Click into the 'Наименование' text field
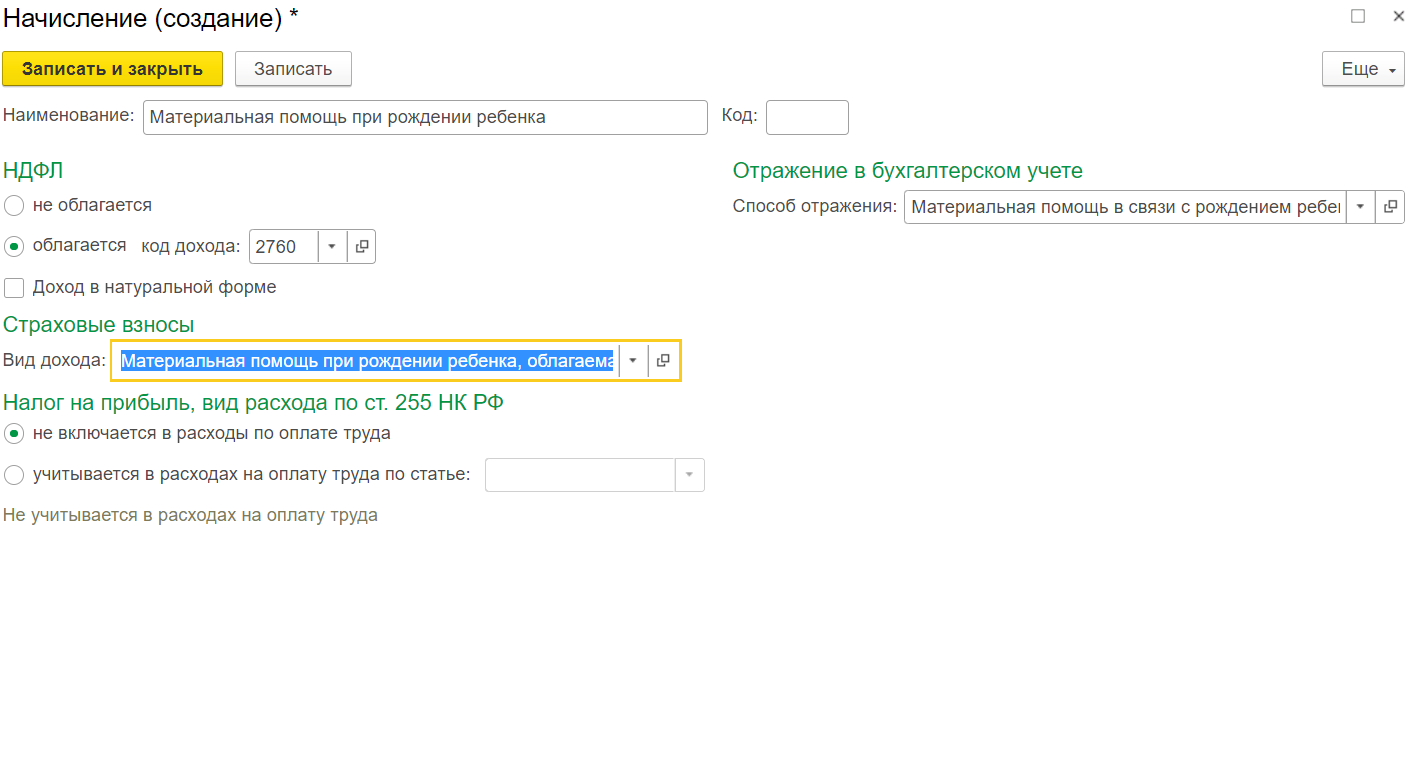The image size is (1421, 782). click(x=425, y=117)
